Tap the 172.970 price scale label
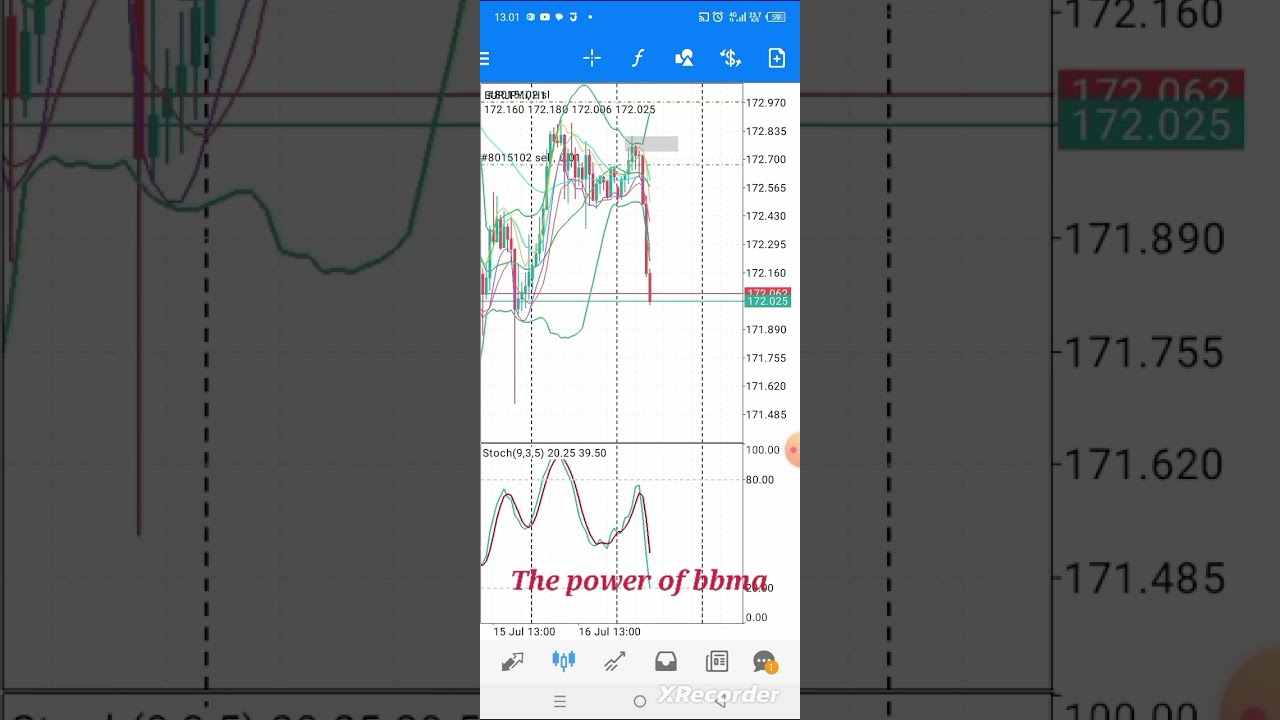The height and width of the screenshot is (720, 1280). pos(766,103)
